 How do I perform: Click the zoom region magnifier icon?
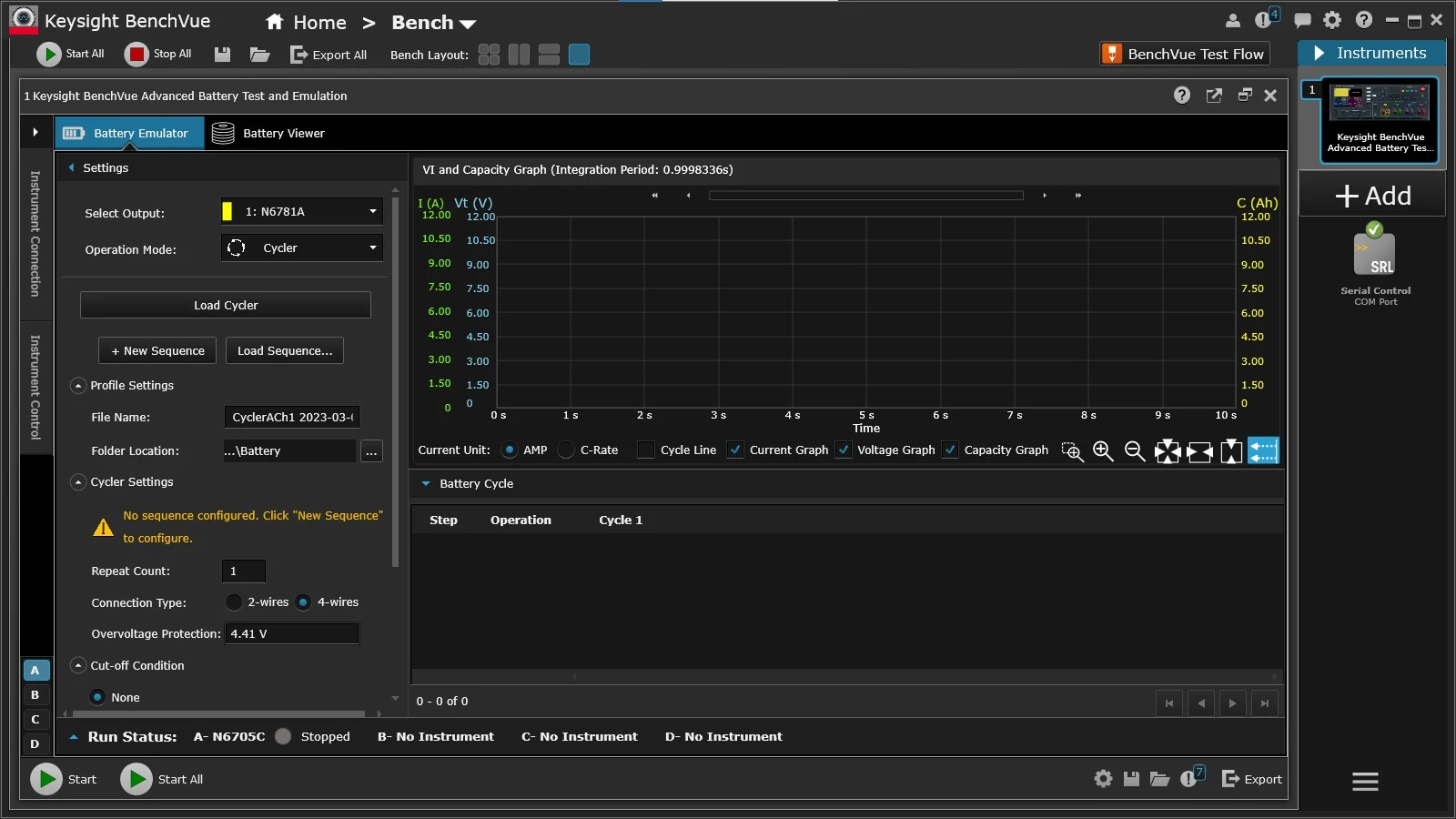pos(1073,451)
